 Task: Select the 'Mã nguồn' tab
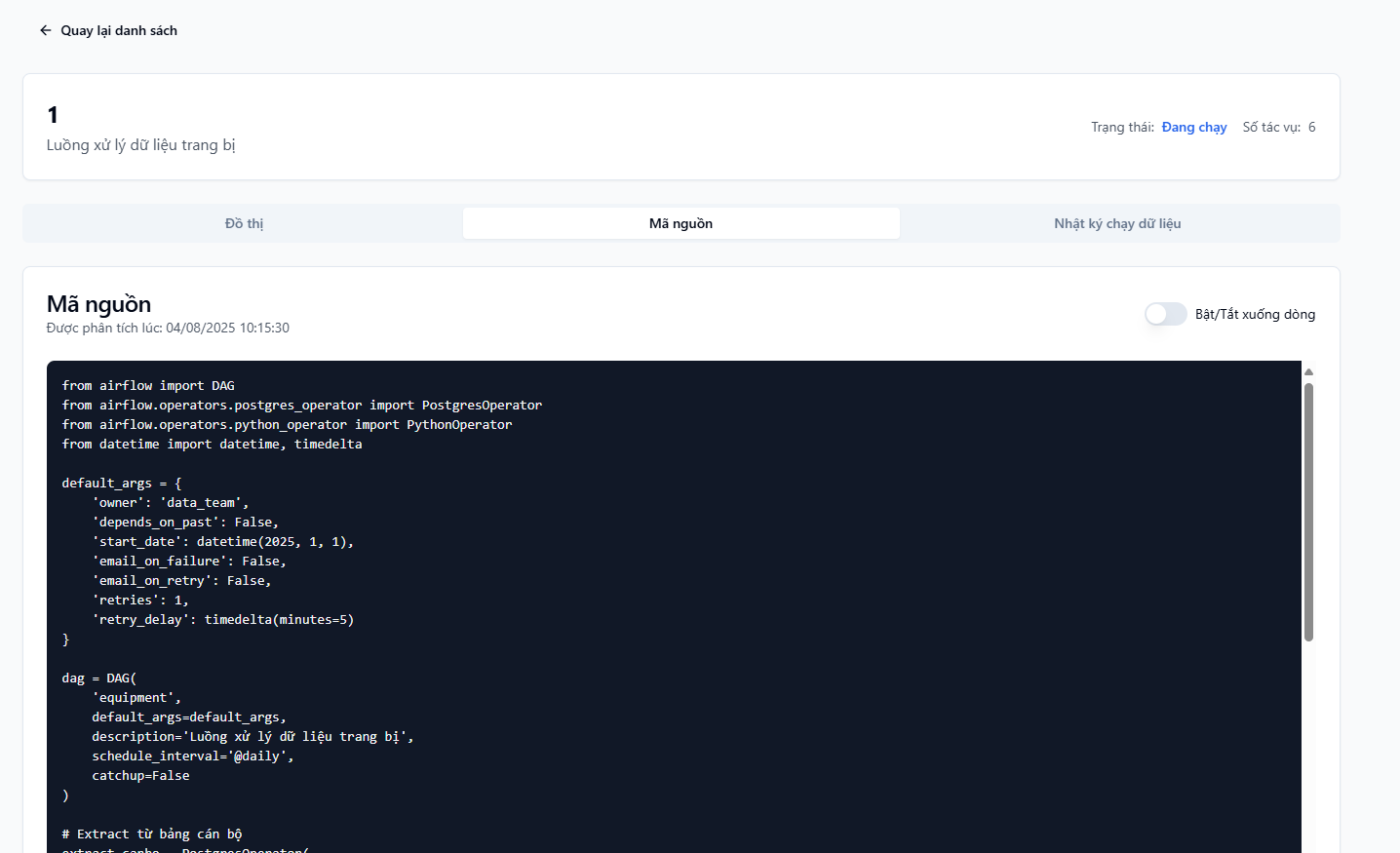pos(681,223)
